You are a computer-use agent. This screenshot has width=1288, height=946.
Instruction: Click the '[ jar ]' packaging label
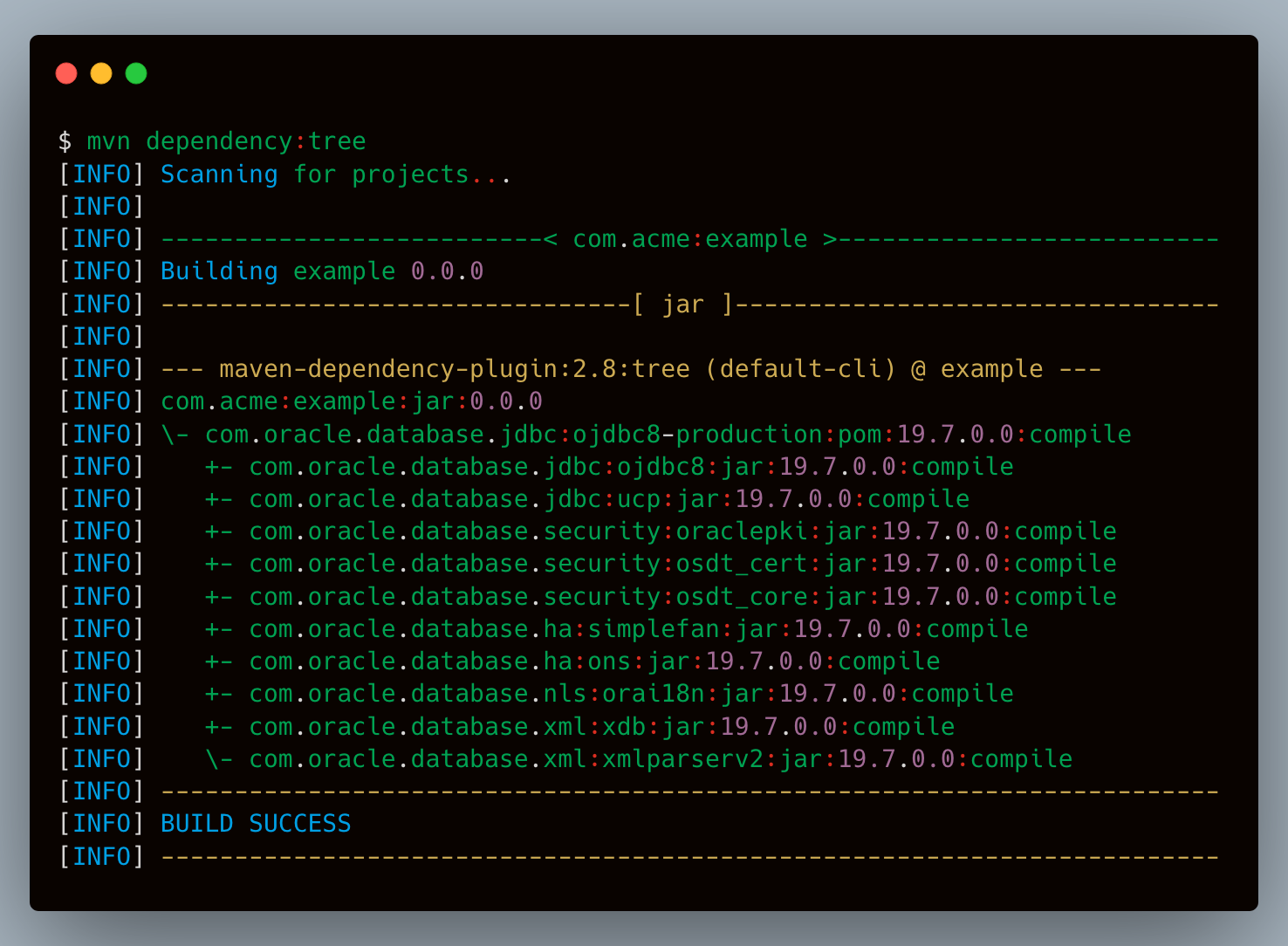(683, 305)
